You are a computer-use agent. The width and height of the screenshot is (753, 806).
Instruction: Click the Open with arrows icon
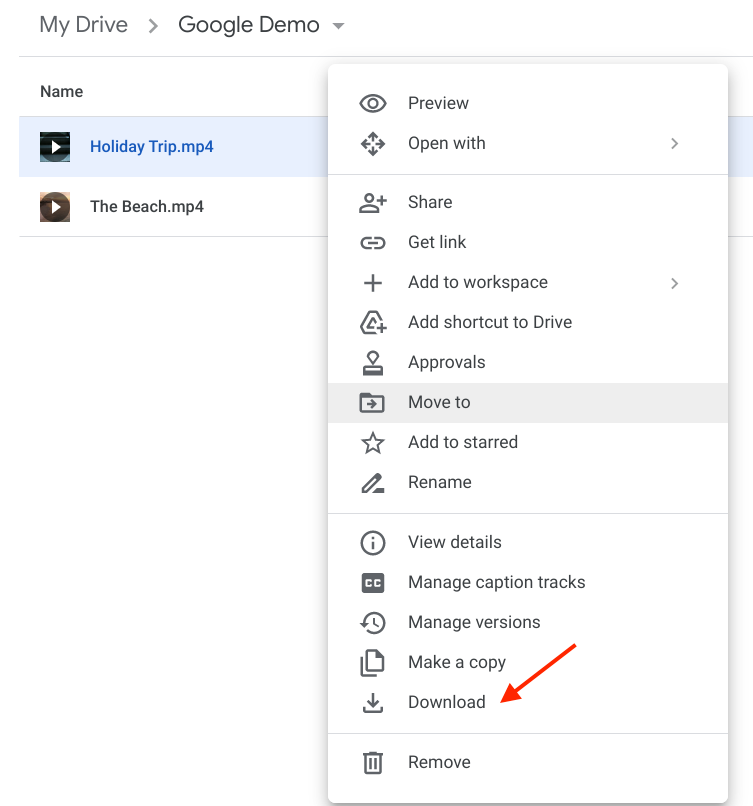click(x=373, y=144)
